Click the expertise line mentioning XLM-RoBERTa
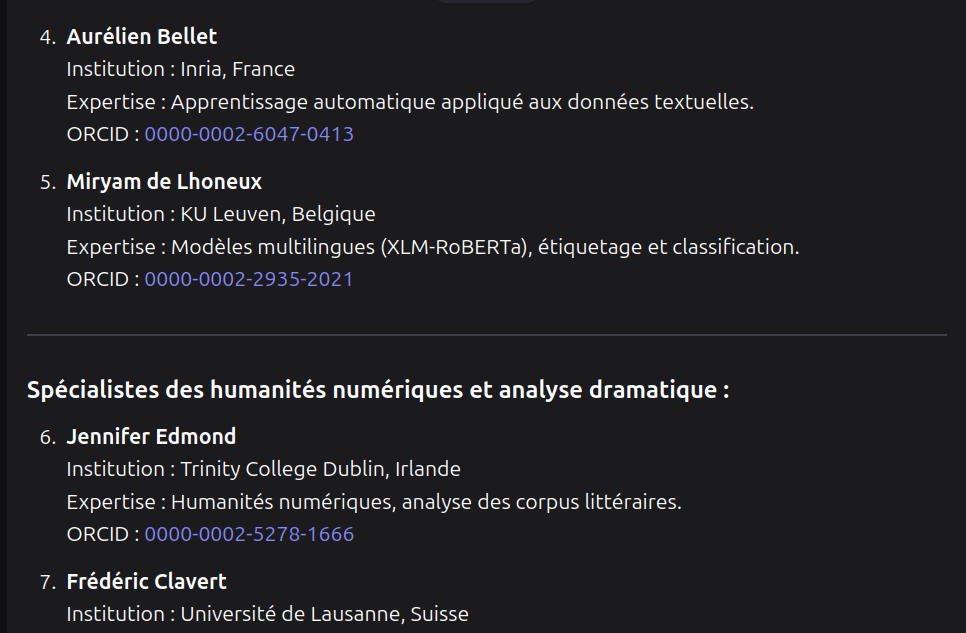966x633 pixels. pos(433,247)
